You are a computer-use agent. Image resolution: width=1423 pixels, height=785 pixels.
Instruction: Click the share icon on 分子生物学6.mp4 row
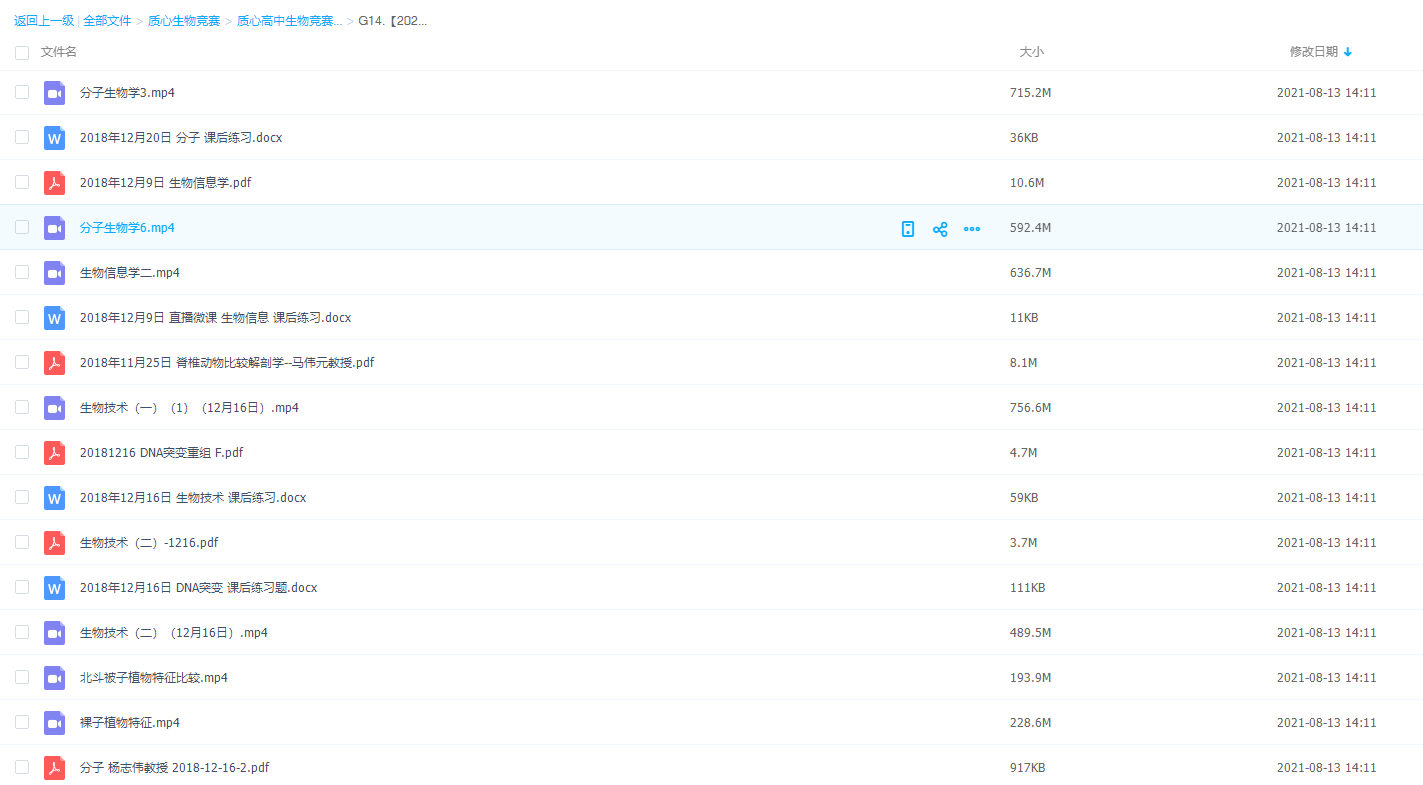point(940,229)
